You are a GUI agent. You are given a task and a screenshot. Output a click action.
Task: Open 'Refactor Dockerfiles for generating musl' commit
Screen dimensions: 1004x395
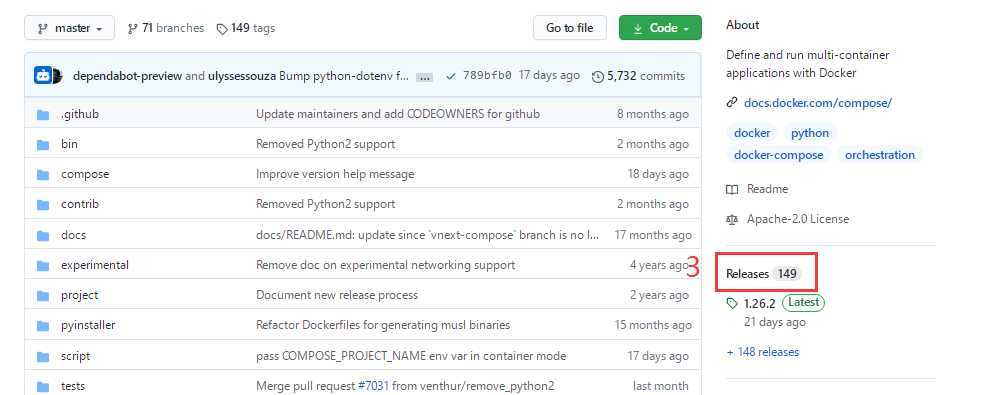[x=383, y=325]
